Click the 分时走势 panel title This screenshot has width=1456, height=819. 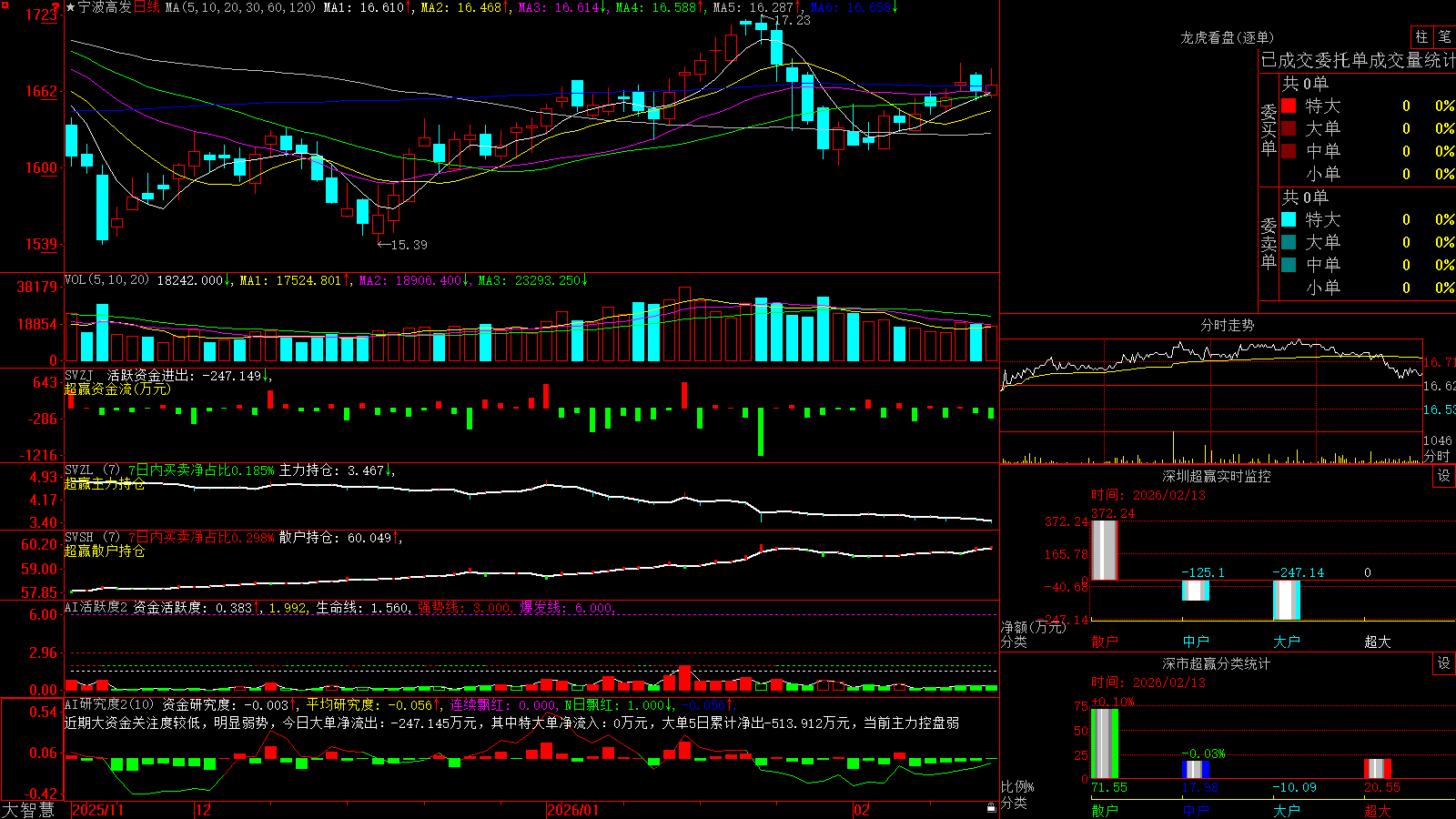(x=1228, y=325)
